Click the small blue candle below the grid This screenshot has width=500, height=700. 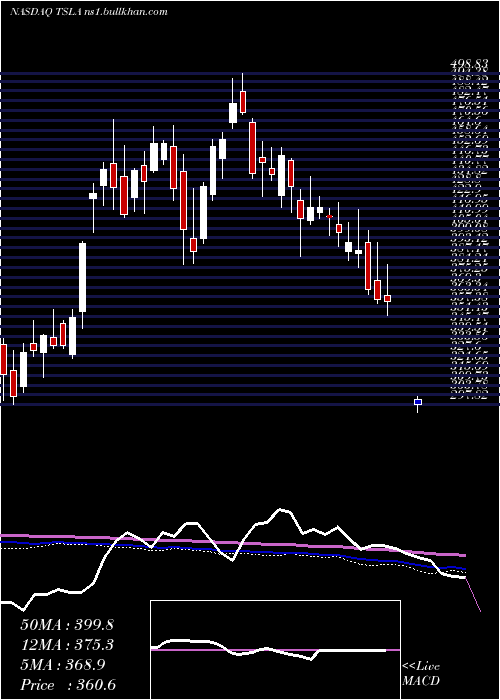tap(418, 402)
